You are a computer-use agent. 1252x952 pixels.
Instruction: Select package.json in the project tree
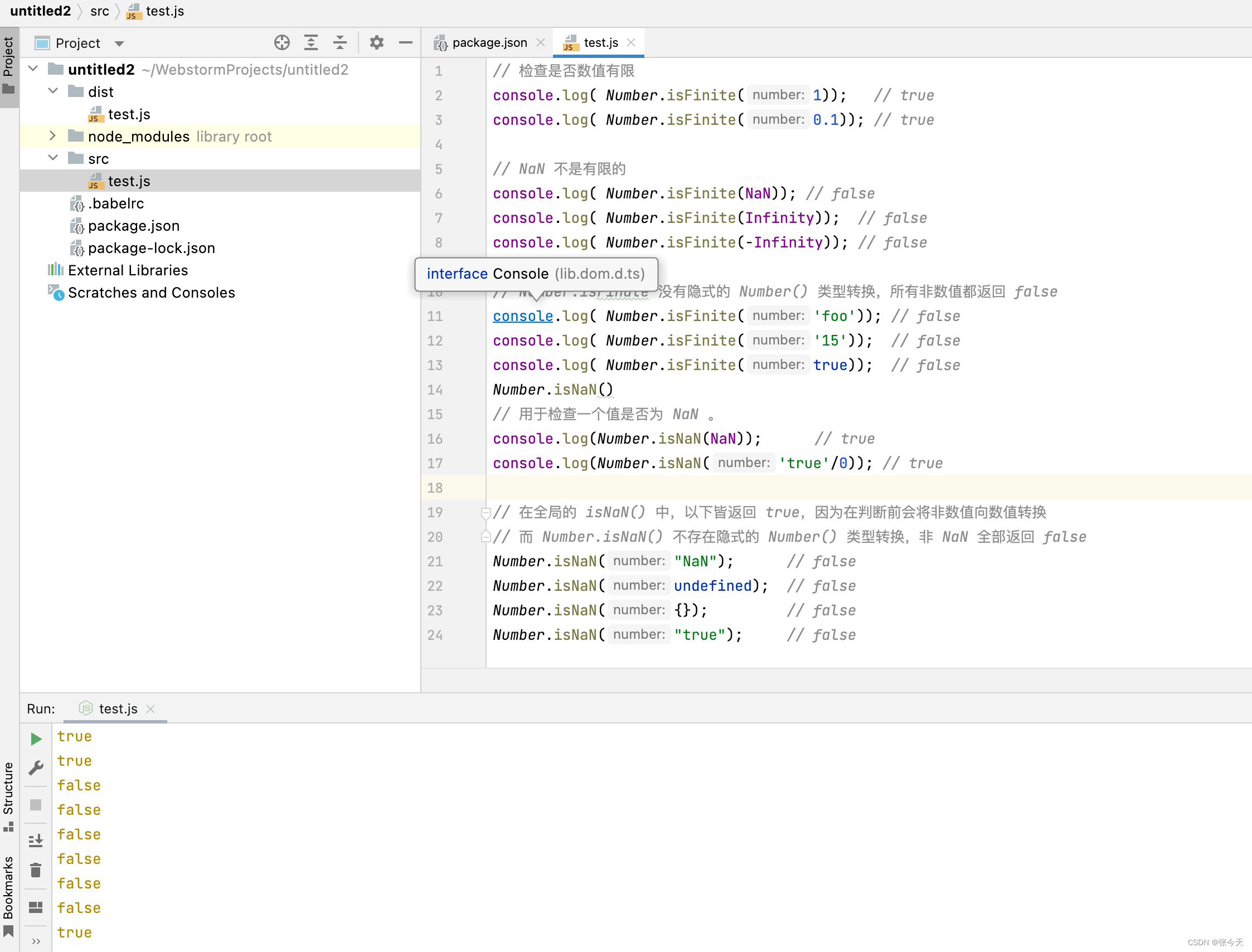(x=134, y=226)
